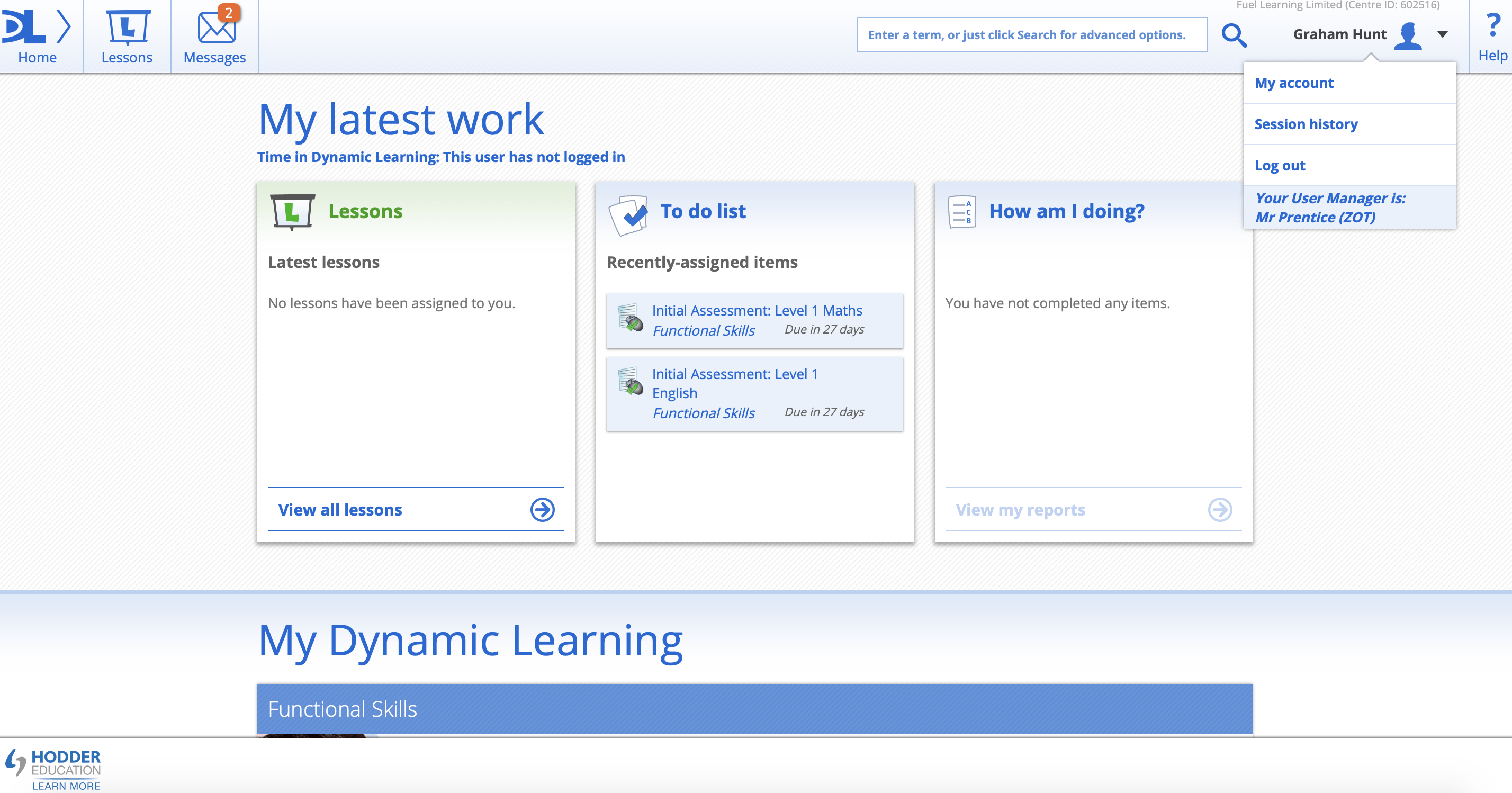Click the My latest work heading

click(x=401, y=120)
